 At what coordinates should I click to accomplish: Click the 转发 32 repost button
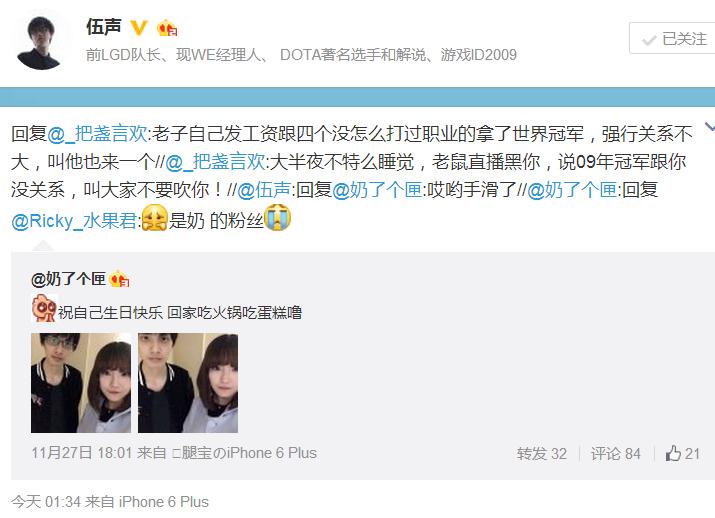pos(542,454)
